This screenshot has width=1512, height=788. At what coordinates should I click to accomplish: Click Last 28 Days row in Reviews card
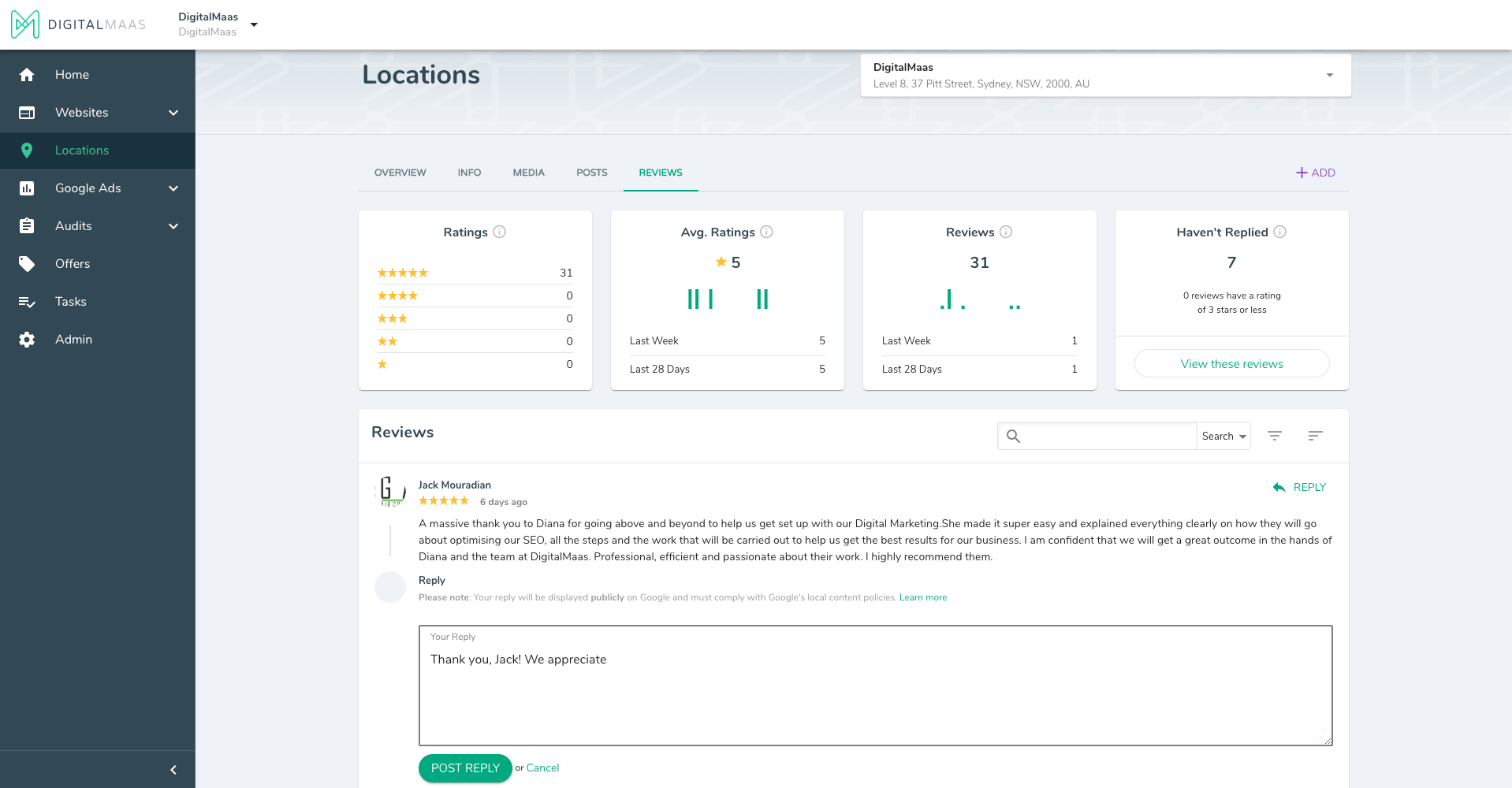pos(980,369)
